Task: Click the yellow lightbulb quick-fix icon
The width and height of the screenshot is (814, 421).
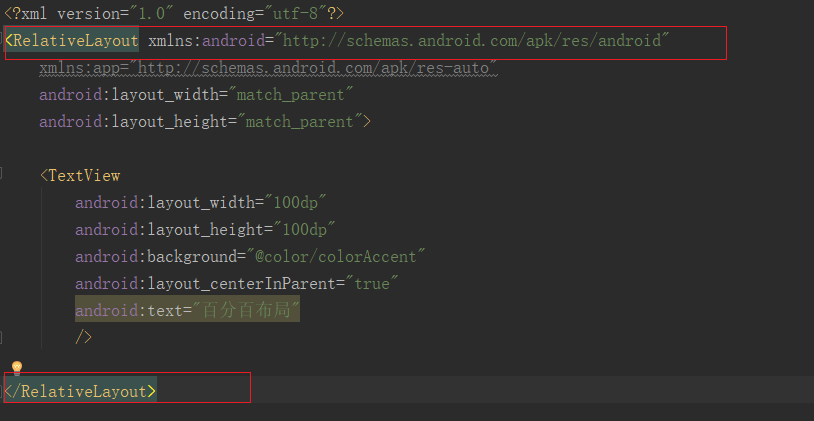Action: (17, 368)
